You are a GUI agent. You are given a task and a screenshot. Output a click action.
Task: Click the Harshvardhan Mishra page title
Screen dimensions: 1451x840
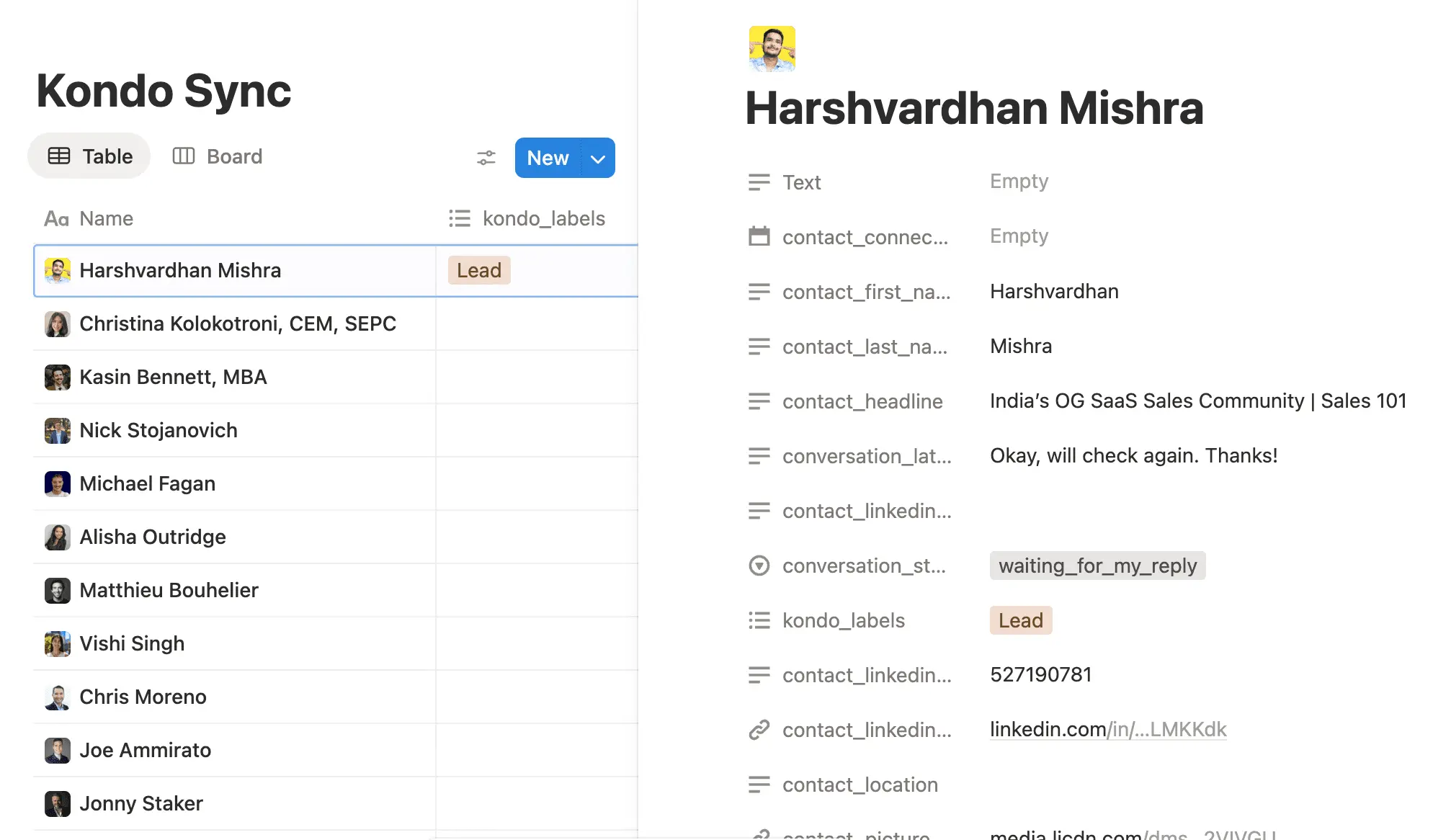(x=974, y=108)
